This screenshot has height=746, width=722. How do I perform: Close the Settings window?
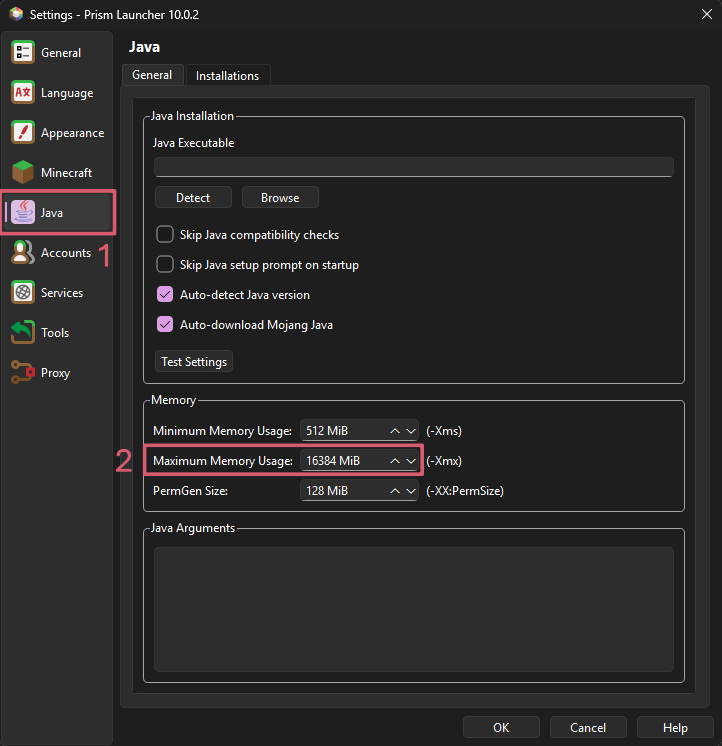tap(707, 14)
